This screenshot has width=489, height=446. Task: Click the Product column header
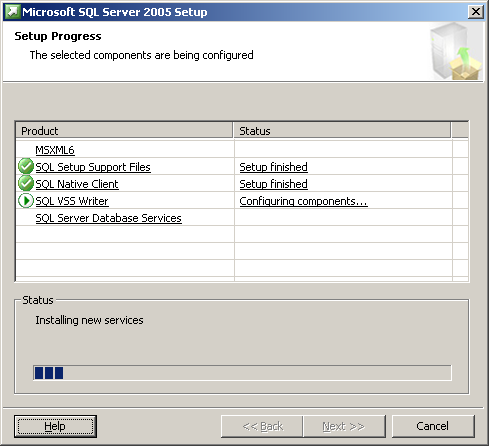[x=124, y=131]
